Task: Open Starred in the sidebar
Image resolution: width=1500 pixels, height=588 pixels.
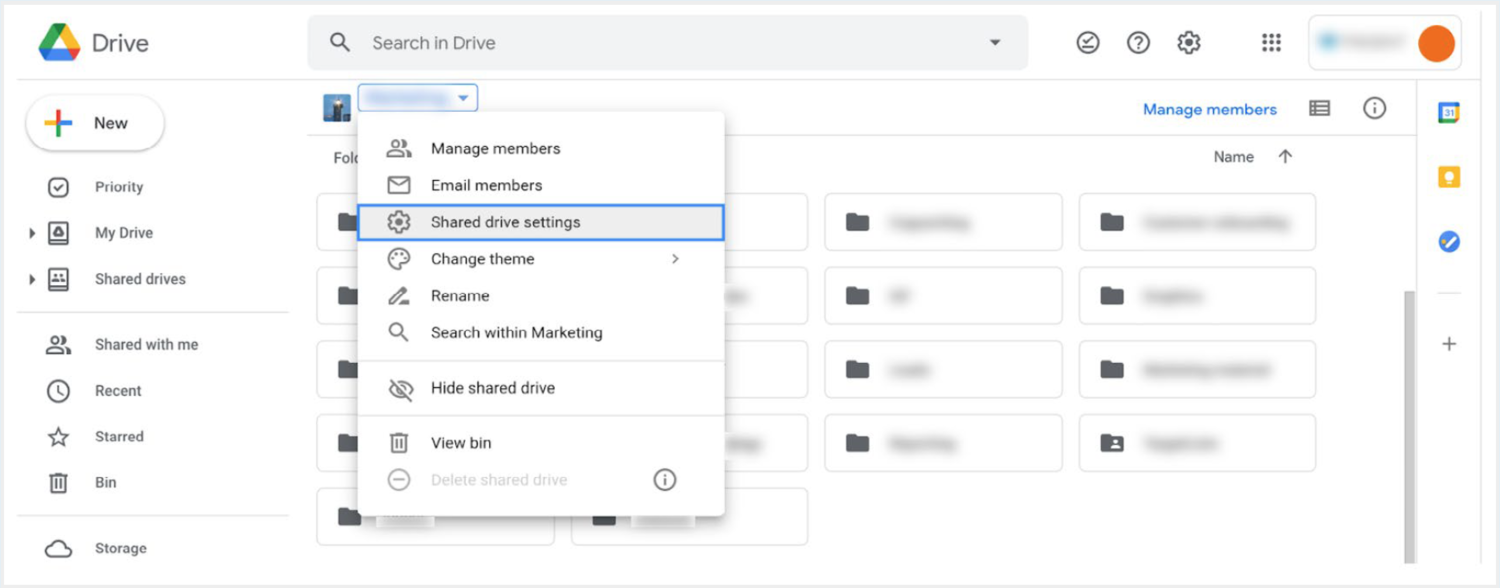Action: pyautogui.click(x=119, y=436)
